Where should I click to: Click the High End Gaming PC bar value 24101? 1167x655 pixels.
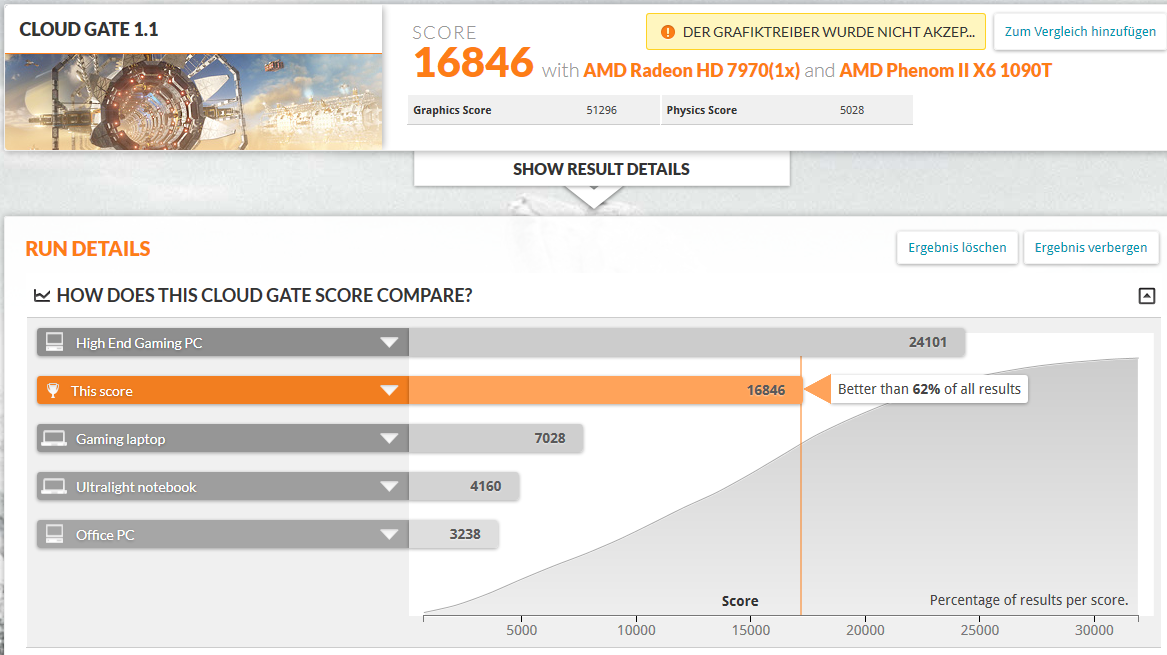(x=927, y=342)
